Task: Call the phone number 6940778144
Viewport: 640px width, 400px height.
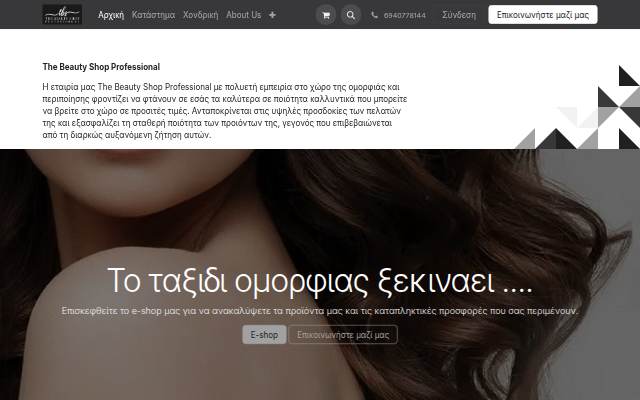Action: tap(404, 16)
